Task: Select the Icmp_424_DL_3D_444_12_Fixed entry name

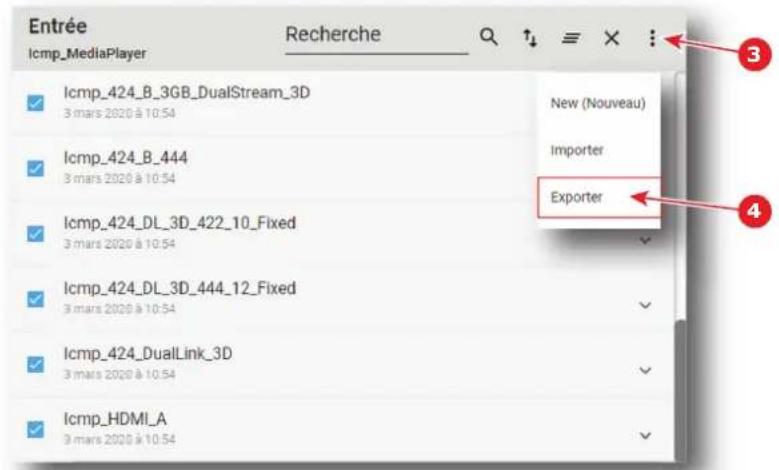Action: pos(180,288)
